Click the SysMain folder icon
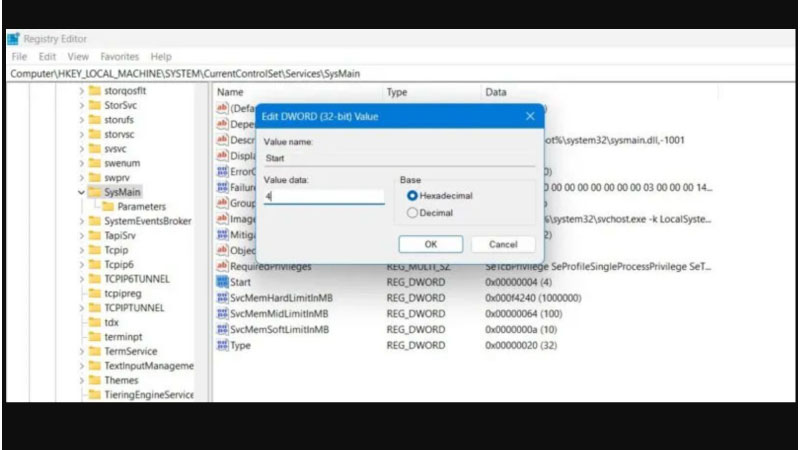 [x=95, y=192]
